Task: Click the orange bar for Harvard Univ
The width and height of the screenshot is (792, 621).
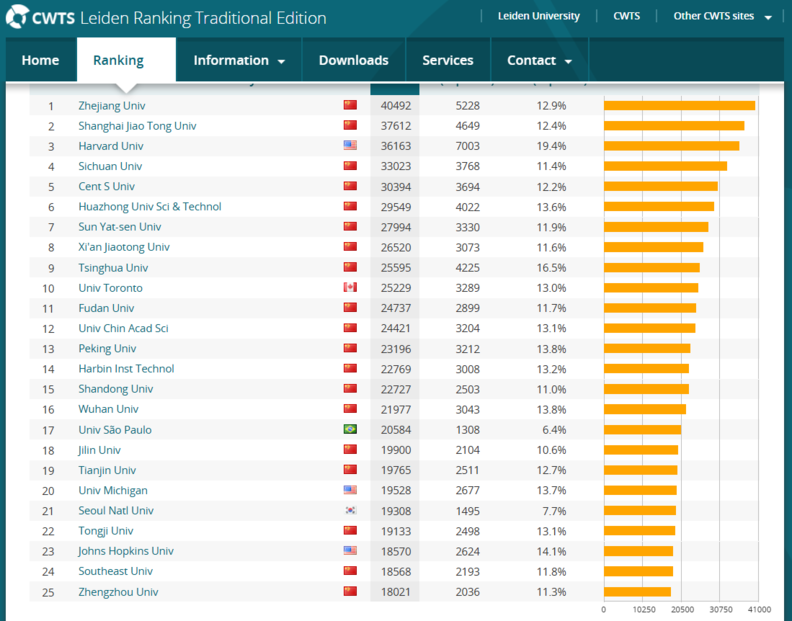Action: [x=671, y=146]
